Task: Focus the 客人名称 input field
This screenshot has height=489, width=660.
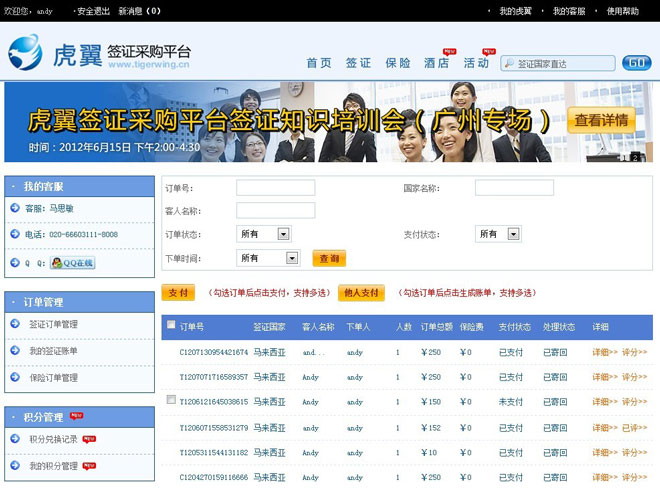Action: (276, 210)
